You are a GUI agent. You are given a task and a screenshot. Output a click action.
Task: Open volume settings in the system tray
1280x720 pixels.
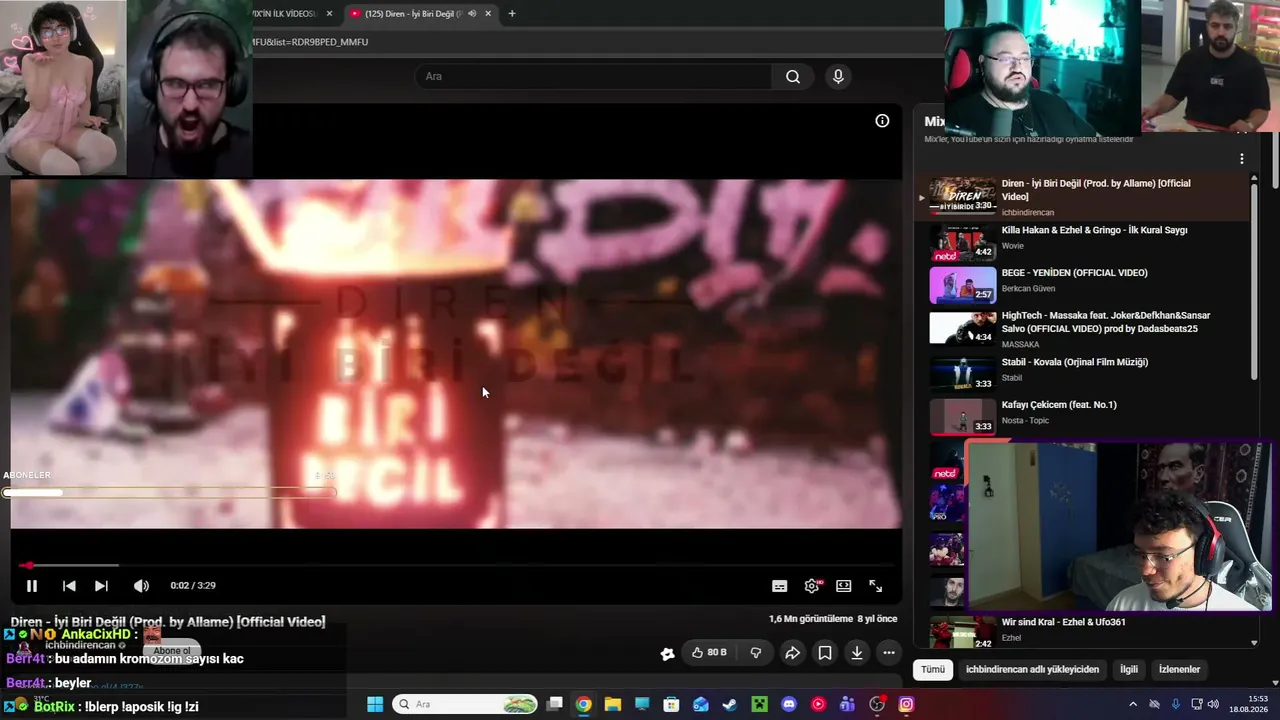(x=1211, y=704)
